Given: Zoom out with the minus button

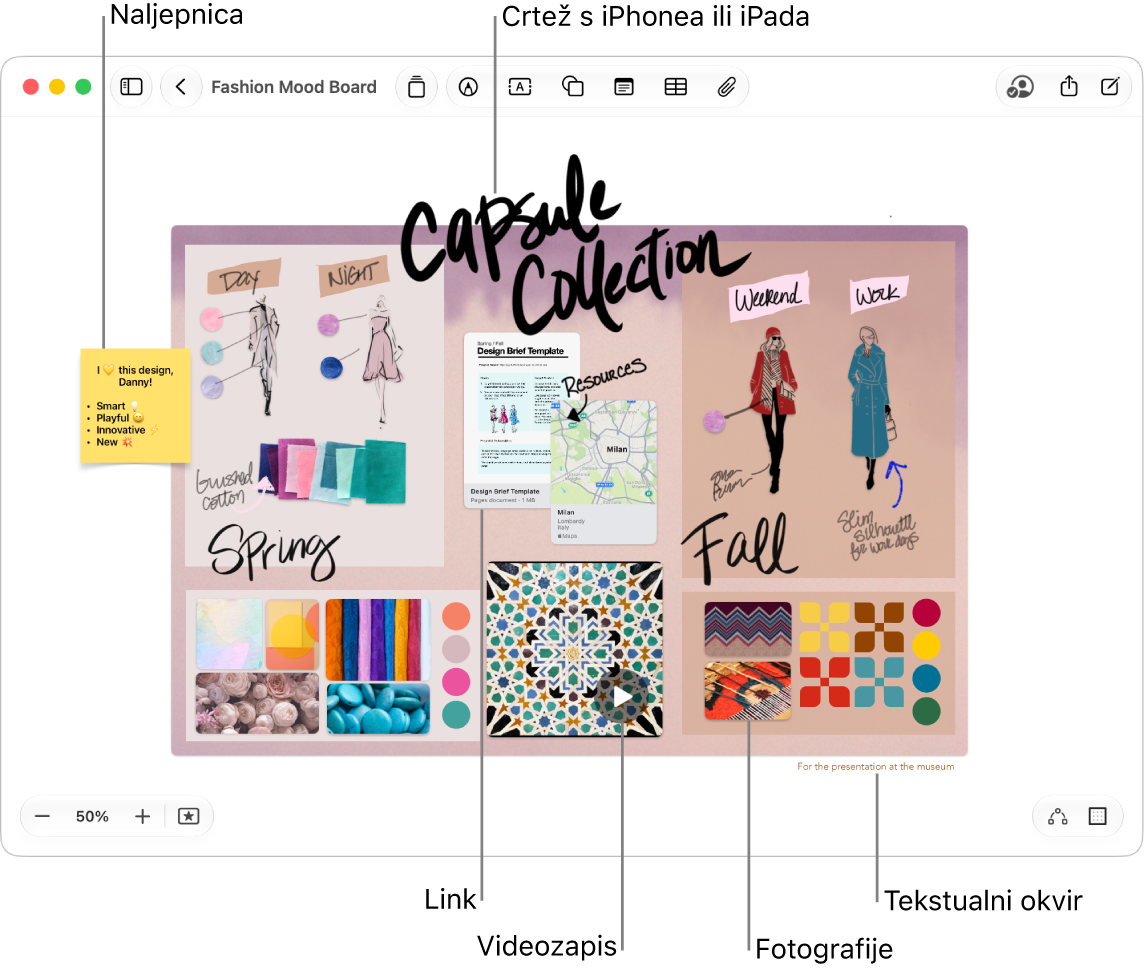Looking at the screenshot, I should tap(42, 816).
